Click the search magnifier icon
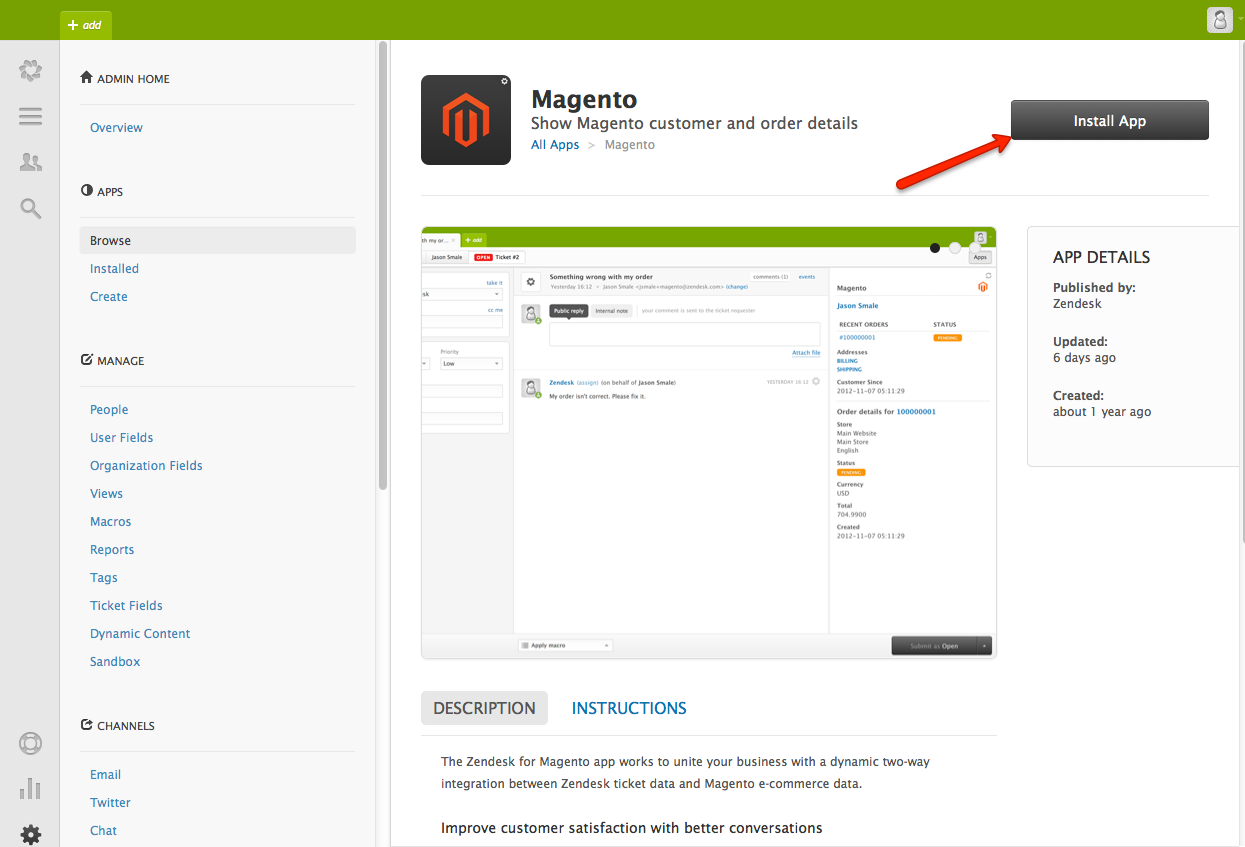1245x847 pixels. 30,208
